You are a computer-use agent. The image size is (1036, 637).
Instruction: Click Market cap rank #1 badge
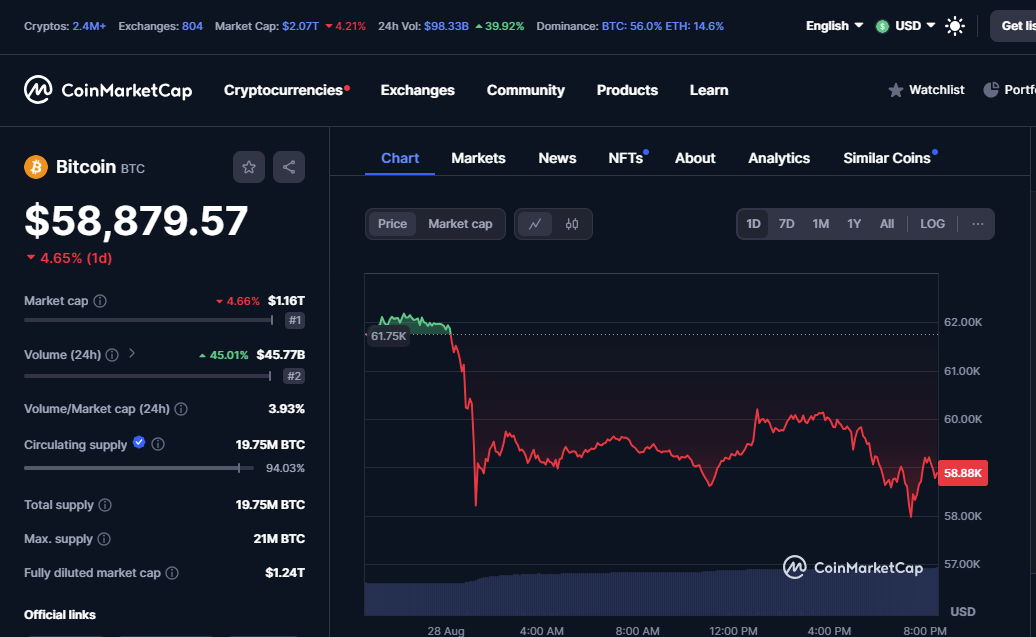coord(295,320)
